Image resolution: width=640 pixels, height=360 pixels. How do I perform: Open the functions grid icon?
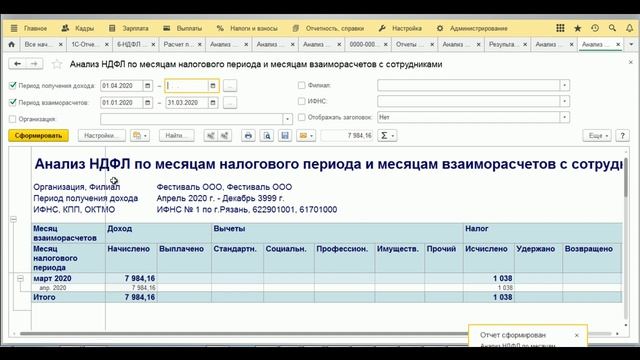560,28
